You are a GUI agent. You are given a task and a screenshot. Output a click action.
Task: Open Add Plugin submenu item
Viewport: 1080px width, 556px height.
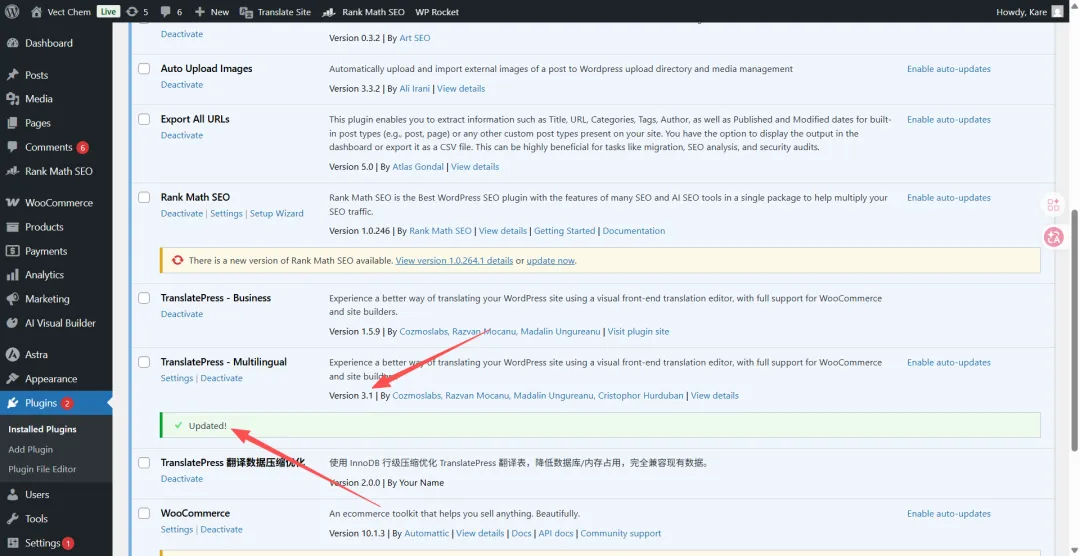[30, 449]
